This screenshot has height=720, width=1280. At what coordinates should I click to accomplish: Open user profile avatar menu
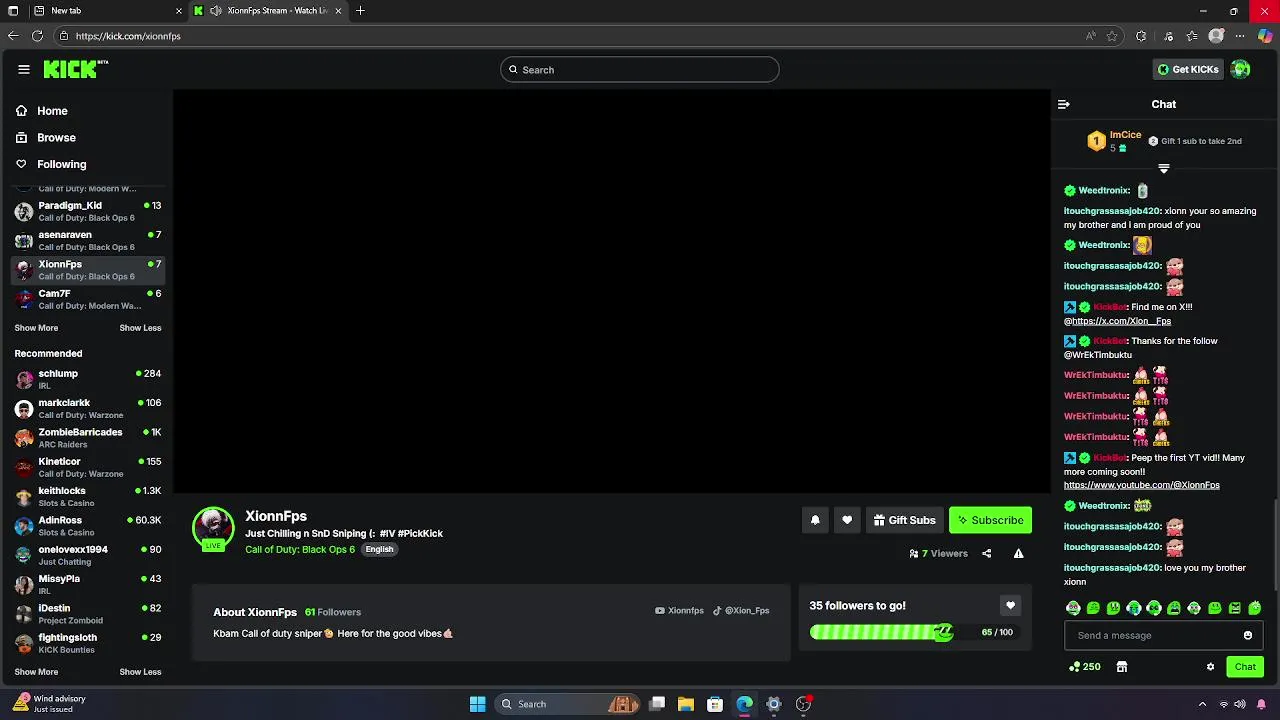click(1240, 69)
